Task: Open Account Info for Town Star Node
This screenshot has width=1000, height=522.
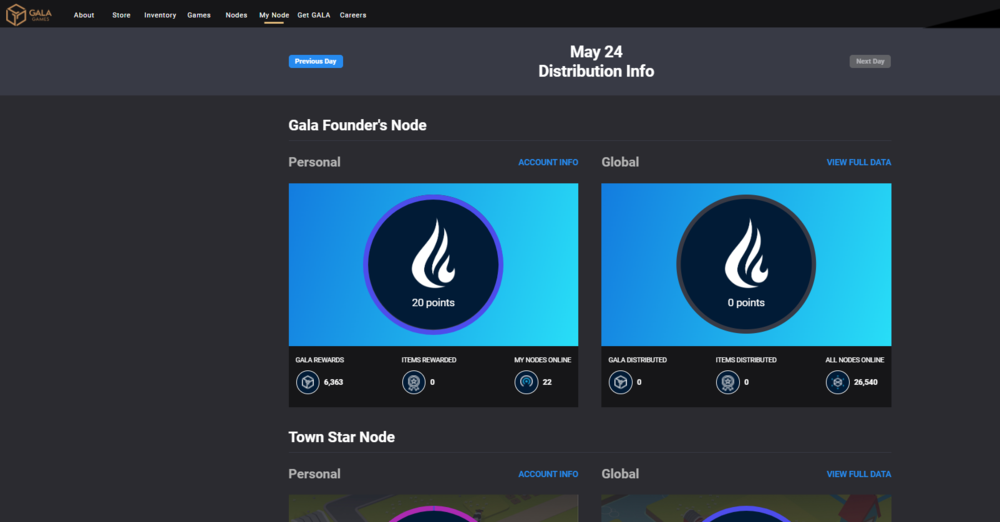Action: [548, 474]
